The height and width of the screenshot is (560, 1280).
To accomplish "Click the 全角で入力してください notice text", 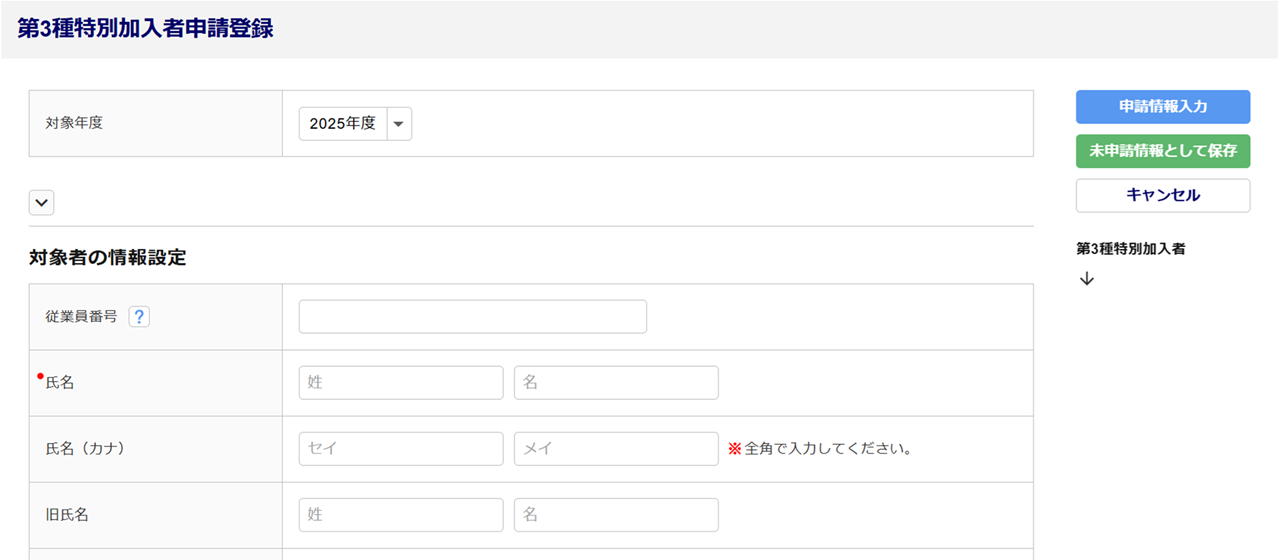I will click(820, 449).
